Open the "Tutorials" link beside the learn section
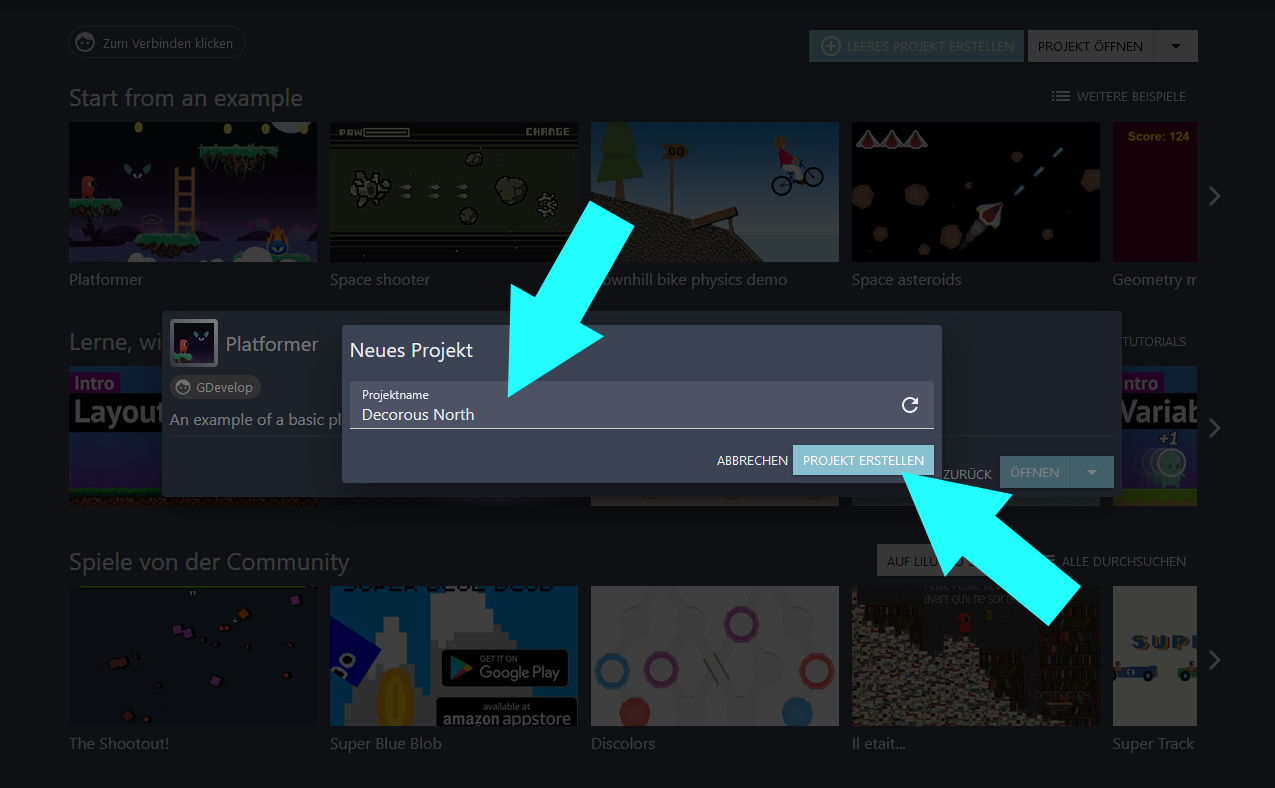The image size is (1275, 788). [x=1153, y=341]
